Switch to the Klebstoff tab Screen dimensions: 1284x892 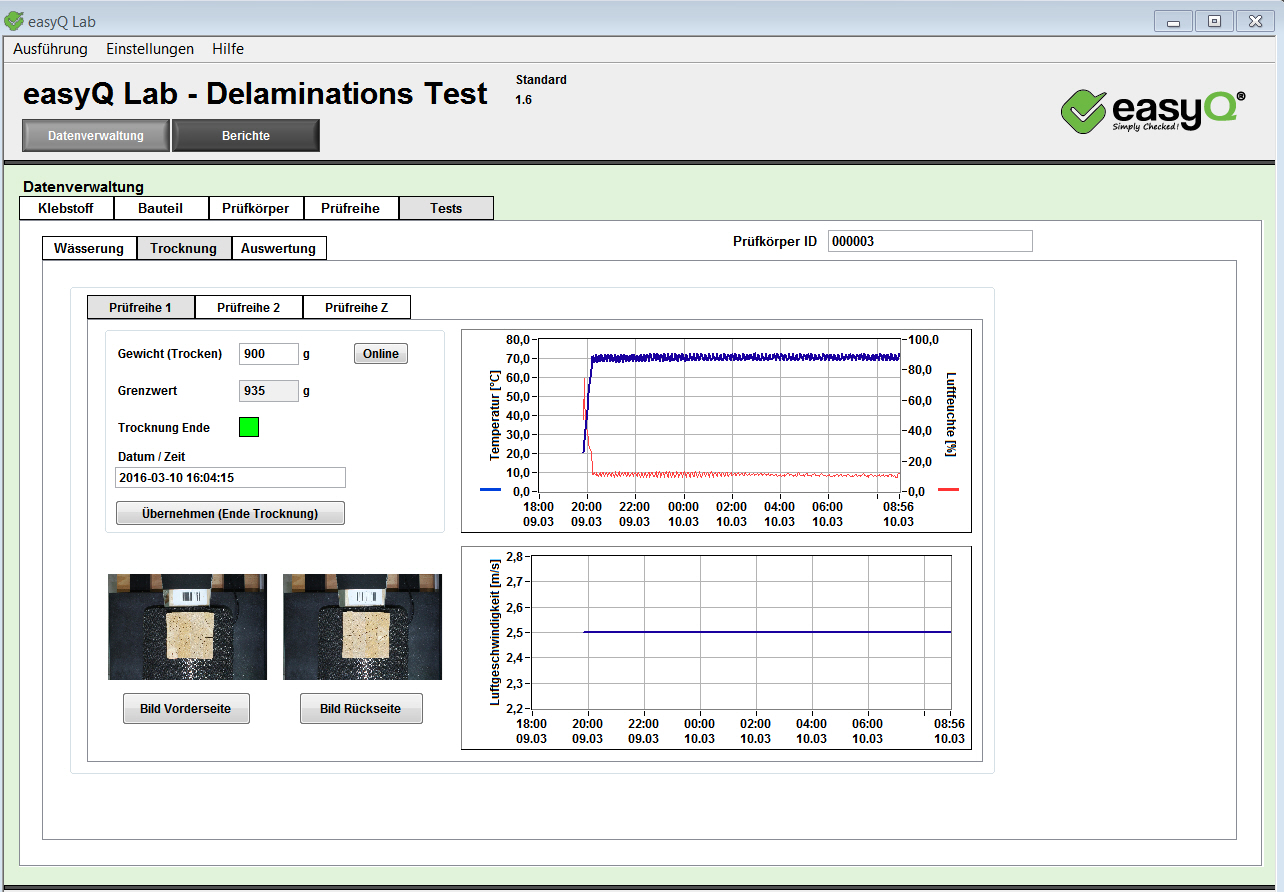pyautogui.click(x=66, y=208)
